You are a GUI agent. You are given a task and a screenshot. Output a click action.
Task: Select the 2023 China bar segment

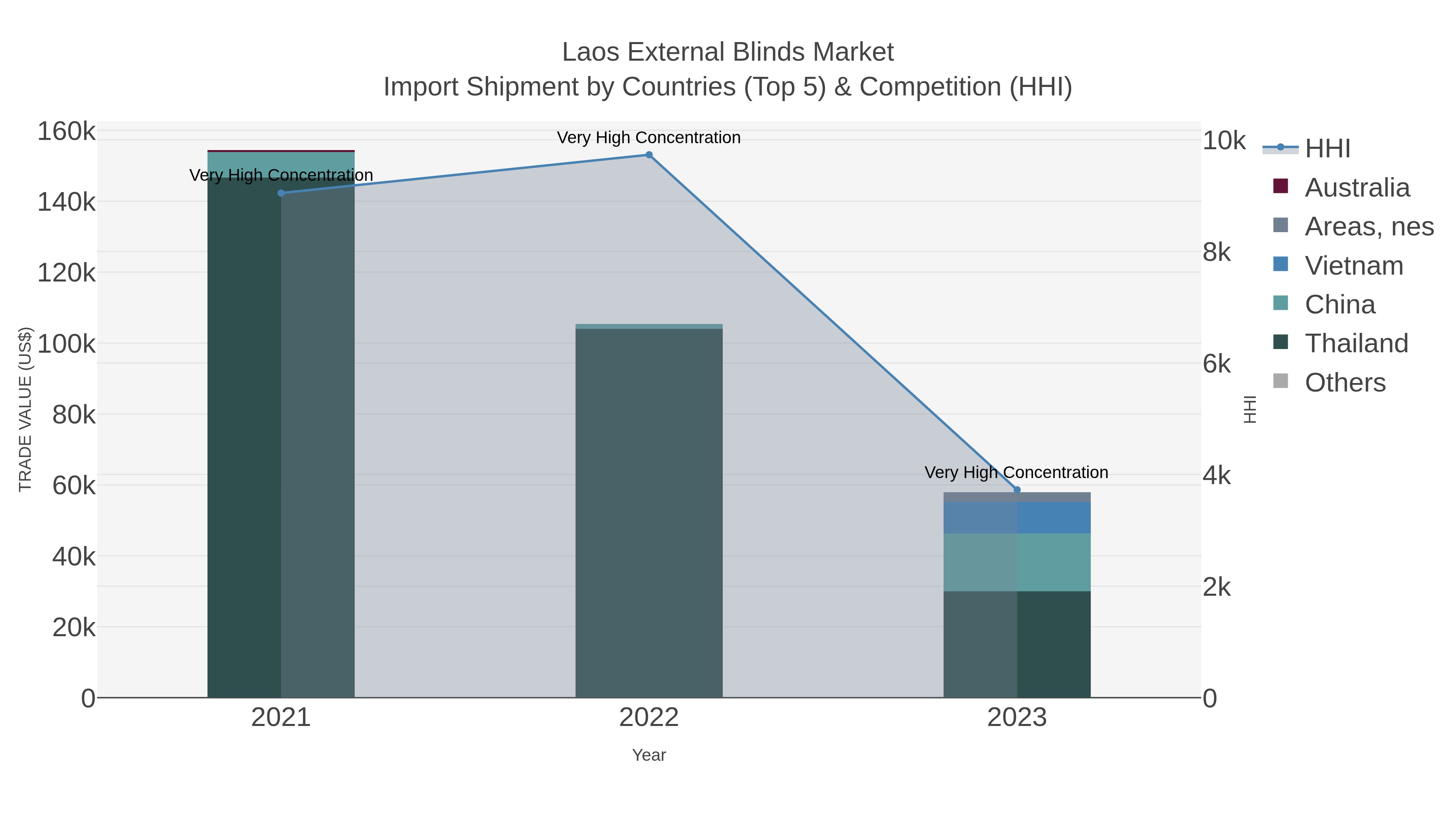[1017, 563]
